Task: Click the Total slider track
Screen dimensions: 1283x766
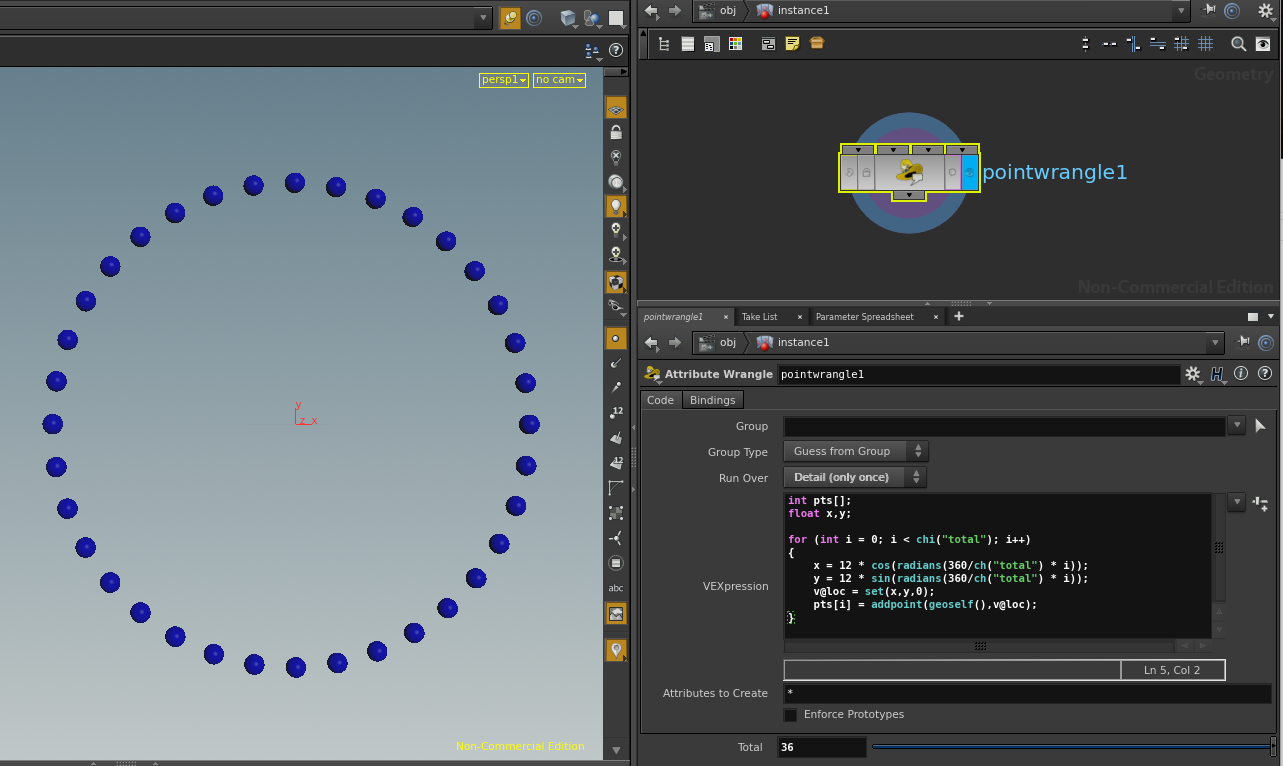Action: [x=1070, y=747]
